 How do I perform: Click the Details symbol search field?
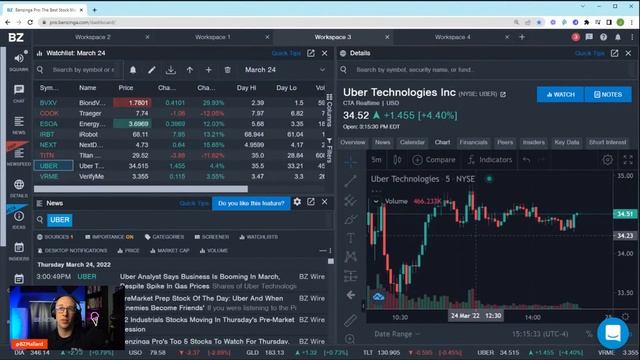tap(486, 70)
